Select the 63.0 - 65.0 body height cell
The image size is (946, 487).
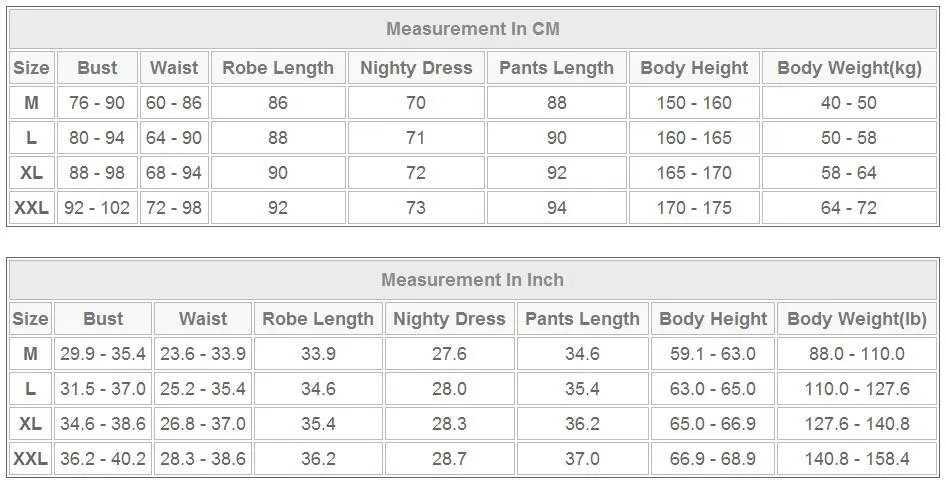[x=713, y=389]
